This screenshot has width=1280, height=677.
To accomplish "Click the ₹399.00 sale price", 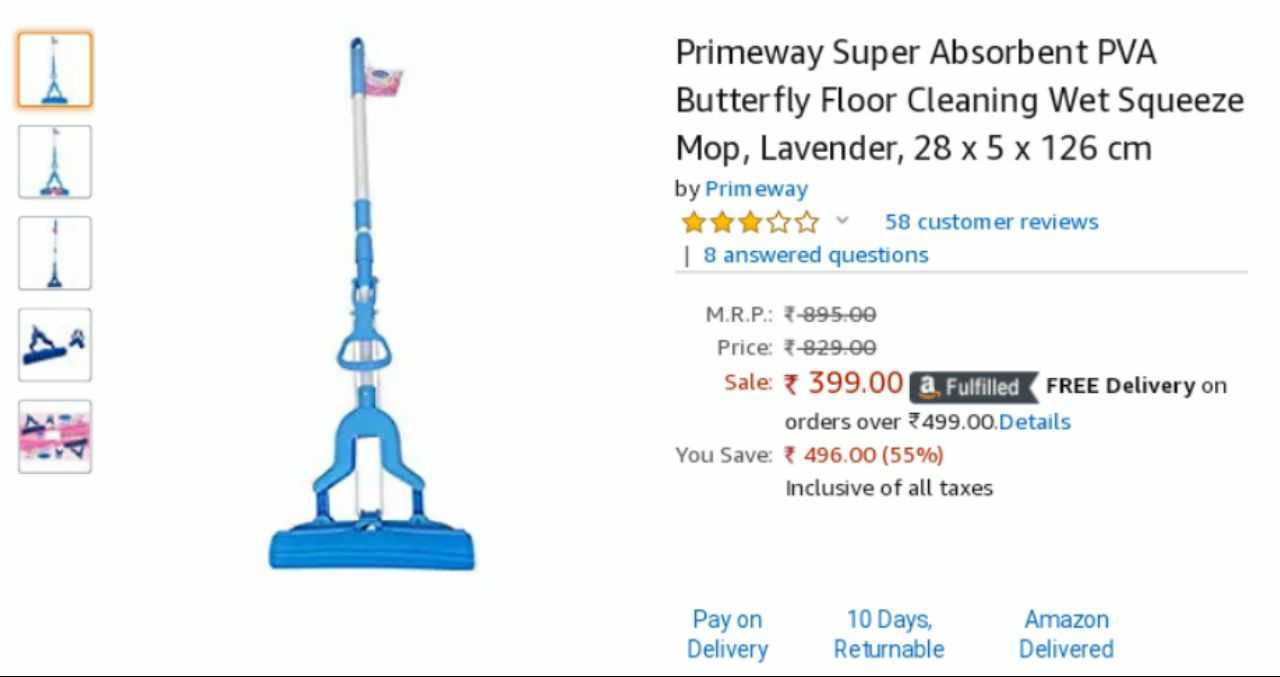I will coord(844,383).
